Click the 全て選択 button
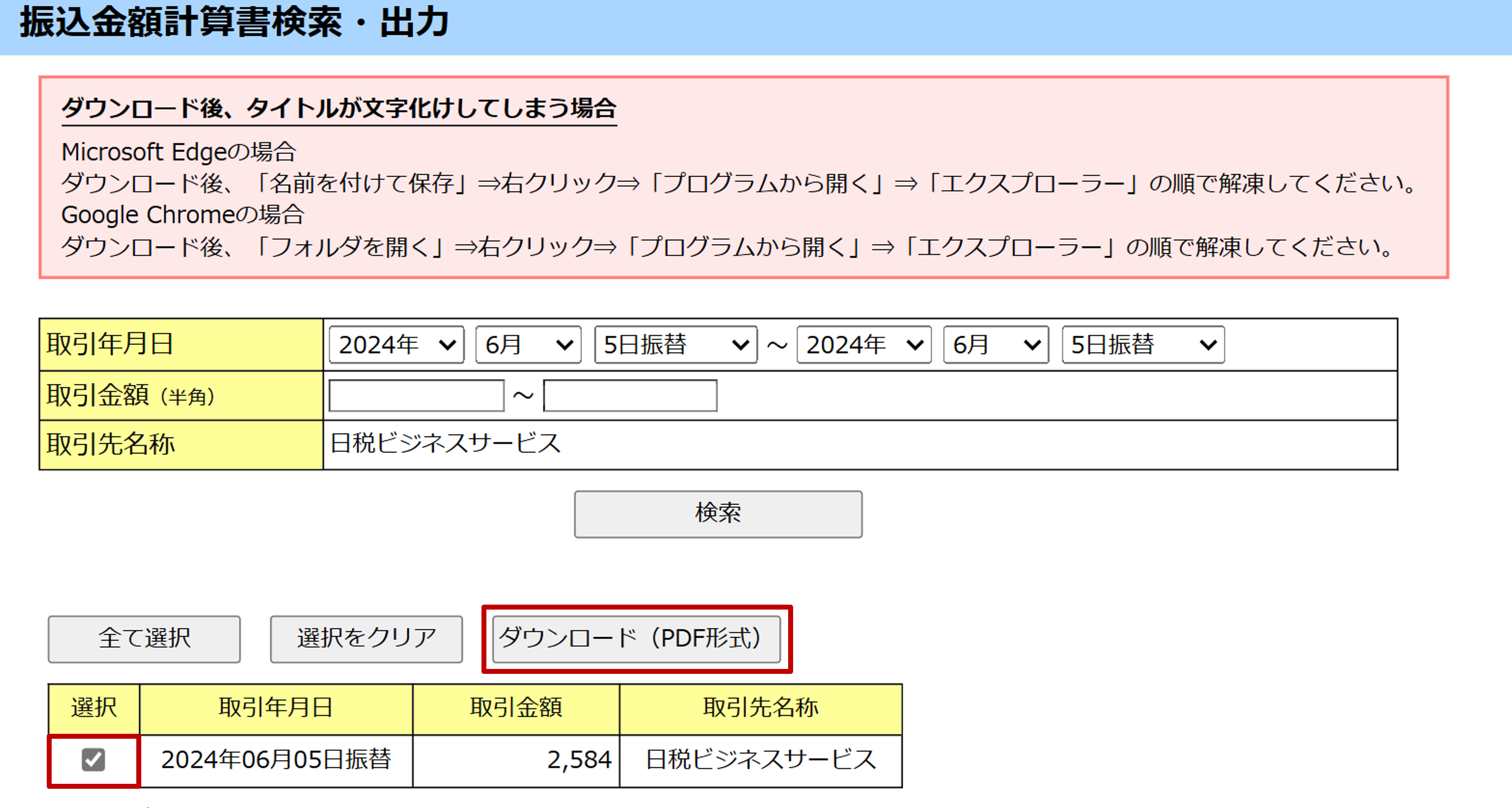 (x=145, y=639)
